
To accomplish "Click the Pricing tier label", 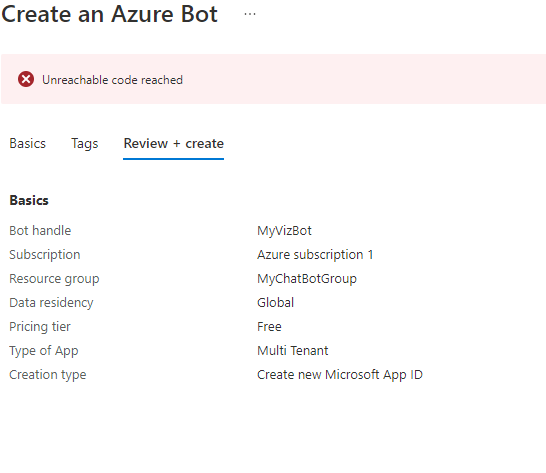I will (40, 326).
